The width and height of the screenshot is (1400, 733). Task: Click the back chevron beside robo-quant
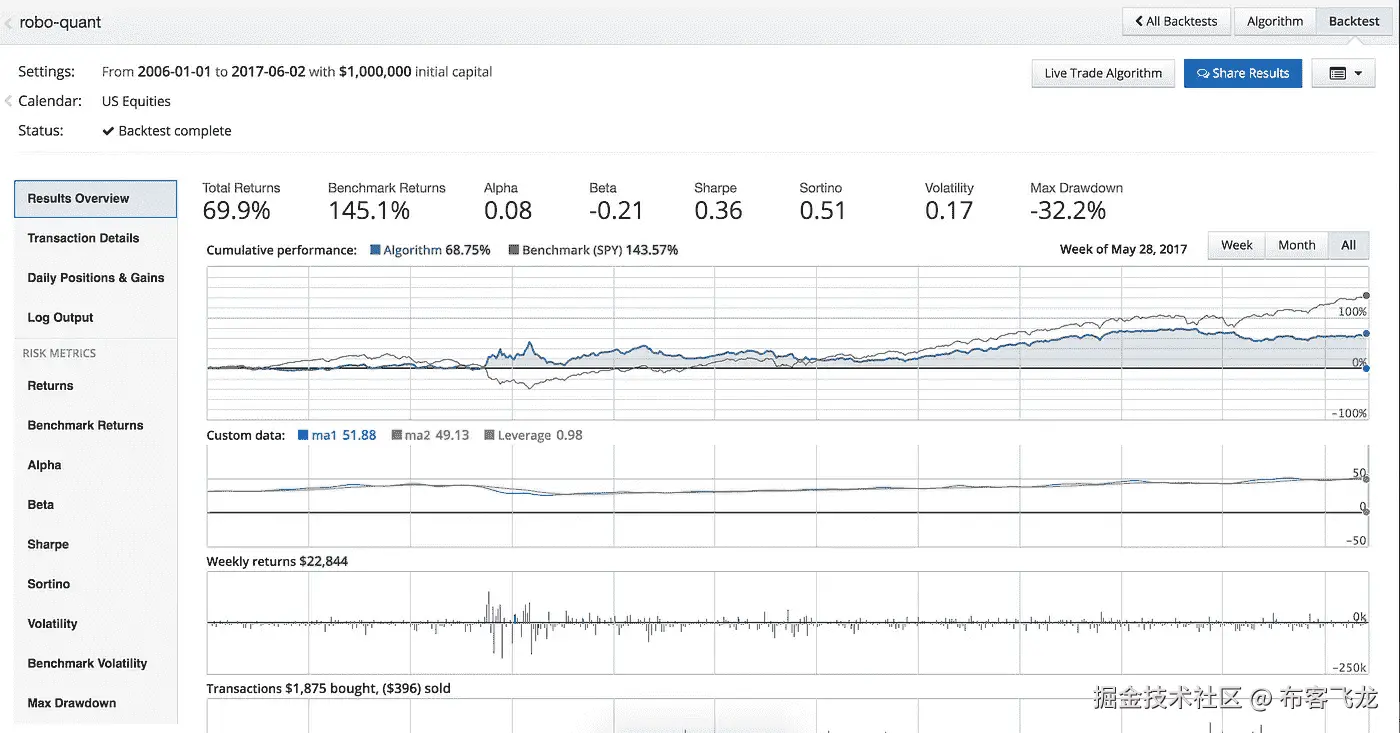9,22
